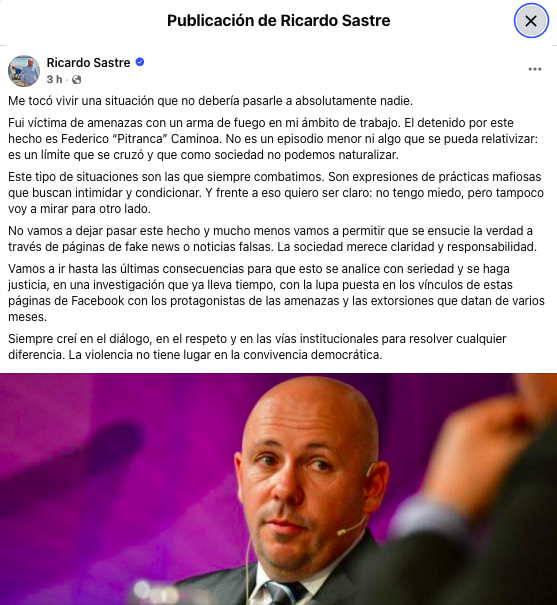Open the three-dot post options menu
Viewport: 557px width, 605px height.
(535, 69)
